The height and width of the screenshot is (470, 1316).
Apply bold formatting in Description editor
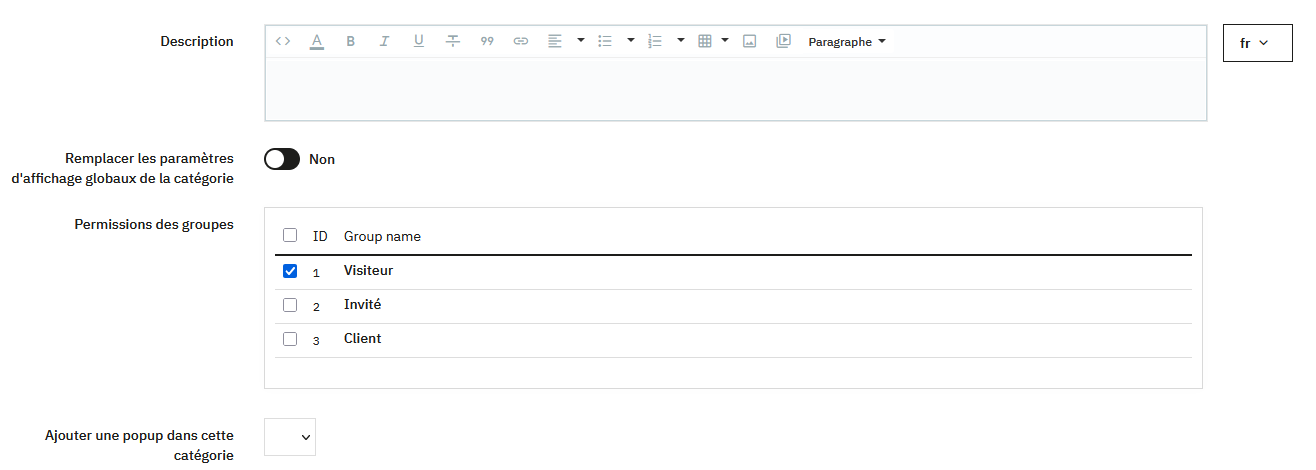pyautogui.click(x=350, y=41)
